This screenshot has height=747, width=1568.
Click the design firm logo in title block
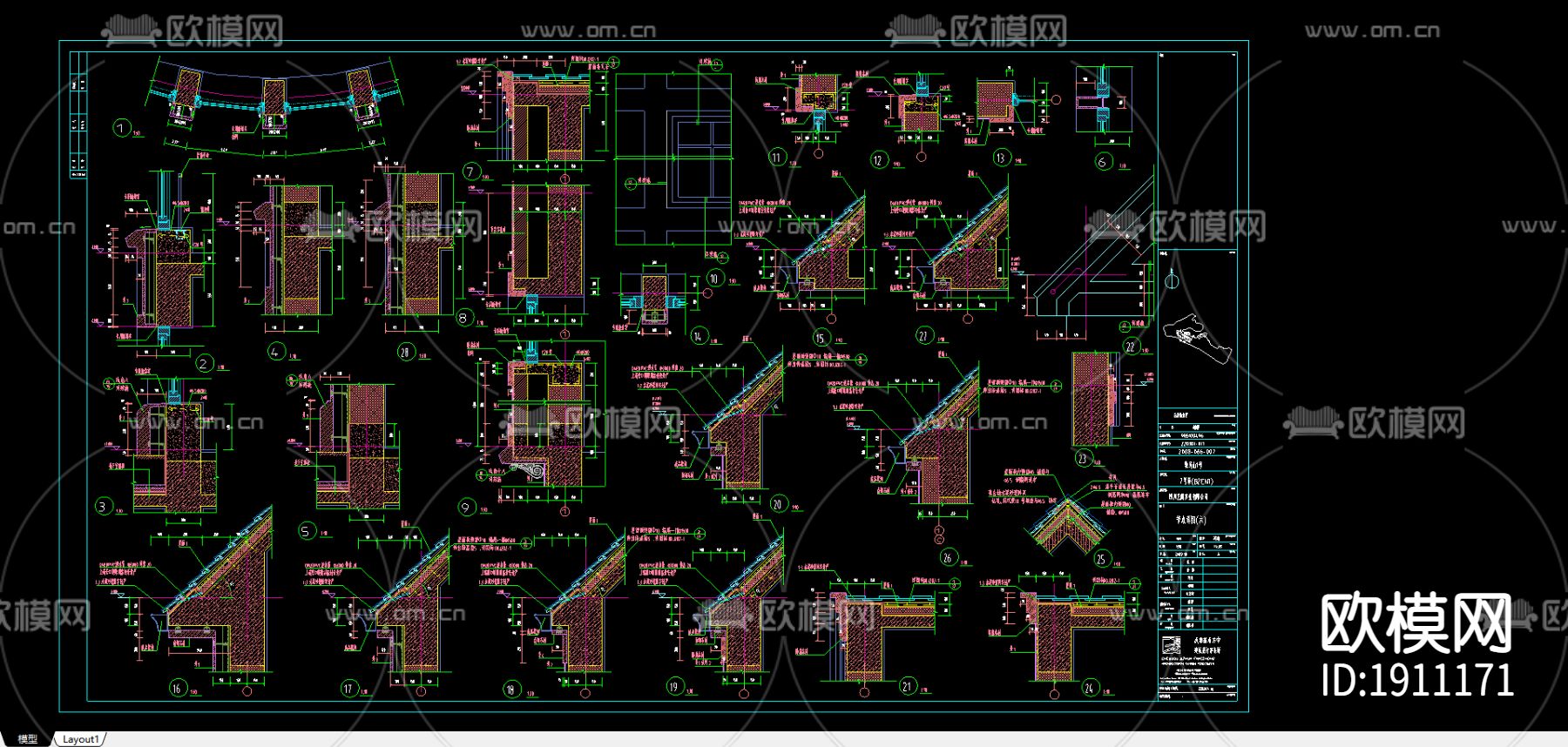1172,648
